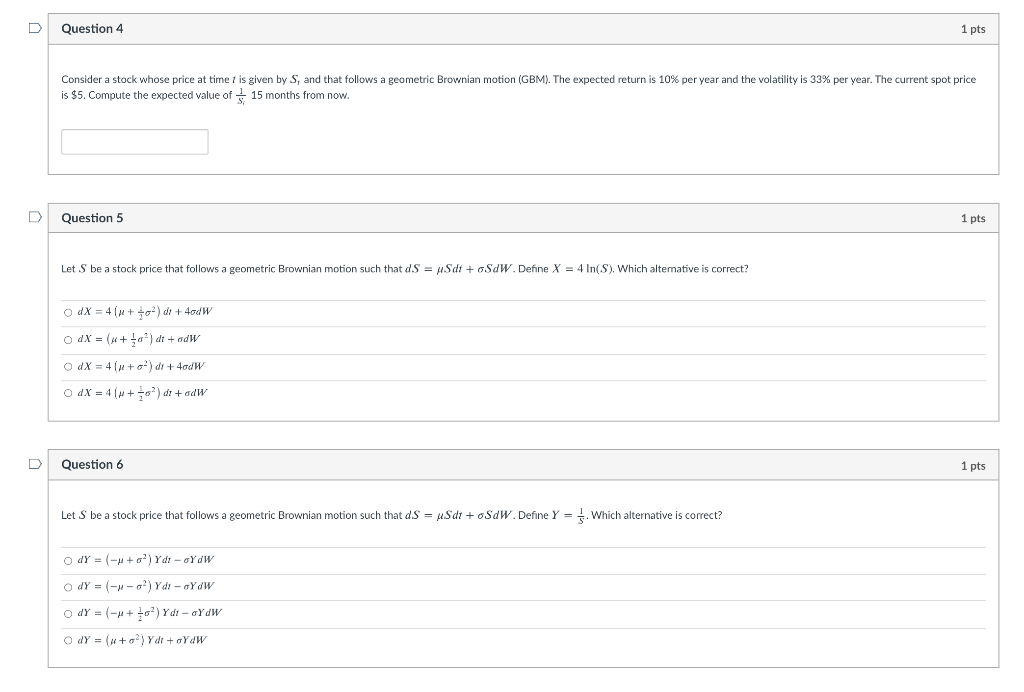Select the second alternative in Question 6
This screenshot has height=692, width=1024.
66,587
